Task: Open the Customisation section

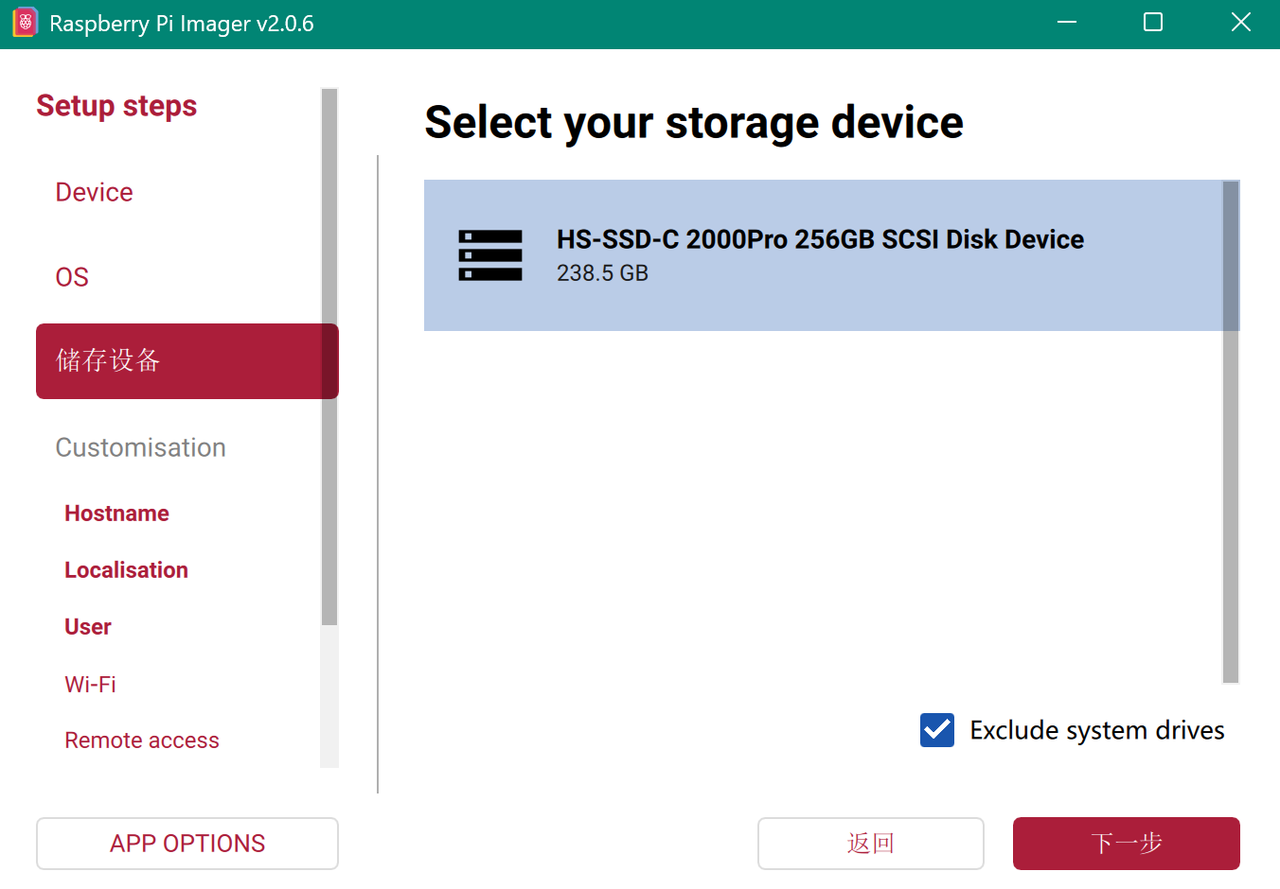Action: (x=140, y=447)
